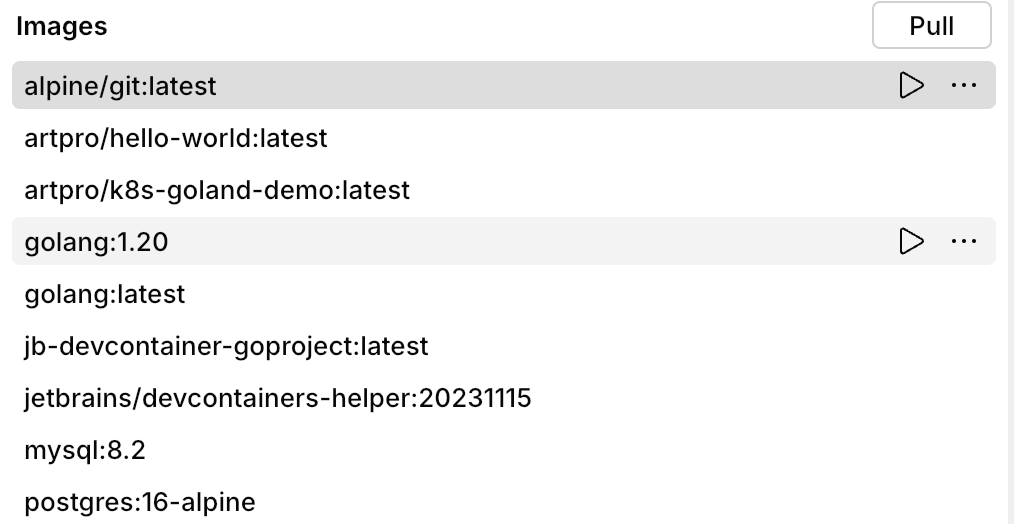Open more options for alpine/git:latest

click(963, 86)
